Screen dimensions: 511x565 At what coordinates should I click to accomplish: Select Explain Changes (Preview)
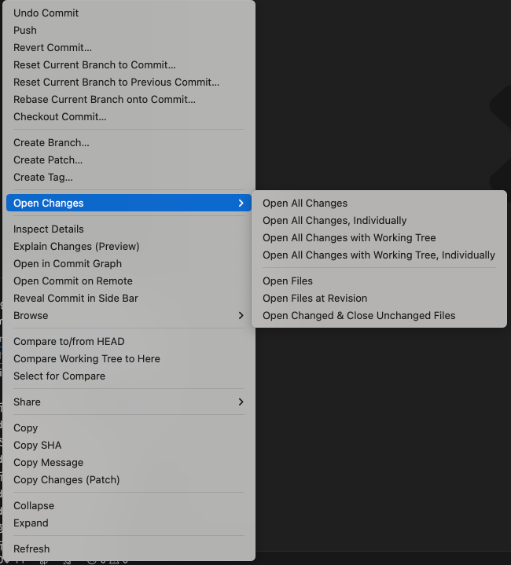pyautogui.click(x=76, y=246)
